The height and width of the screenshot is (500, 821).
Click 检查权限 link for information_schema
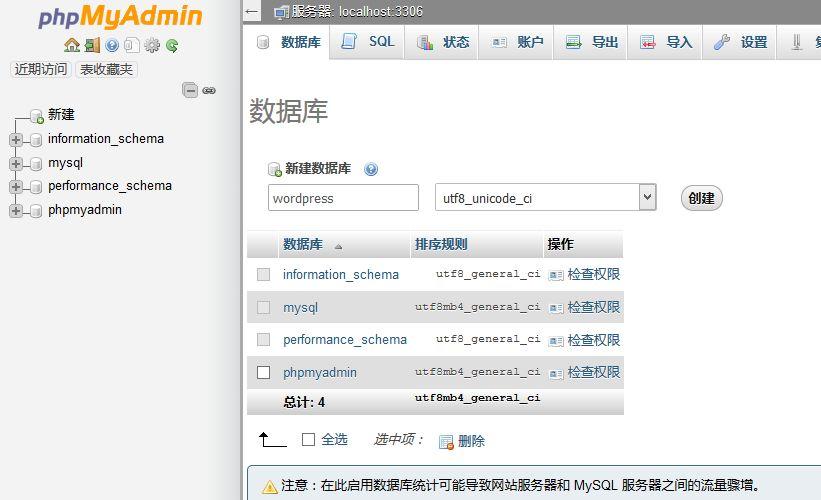594,274
